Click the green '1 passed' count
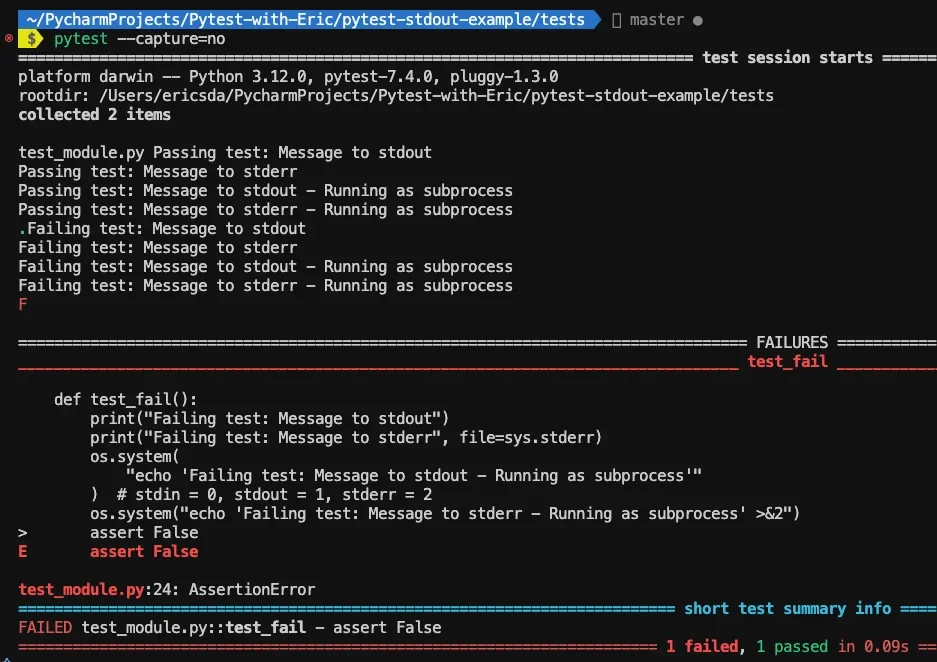Viewport: 937px width, 662px height. [792, 646]
